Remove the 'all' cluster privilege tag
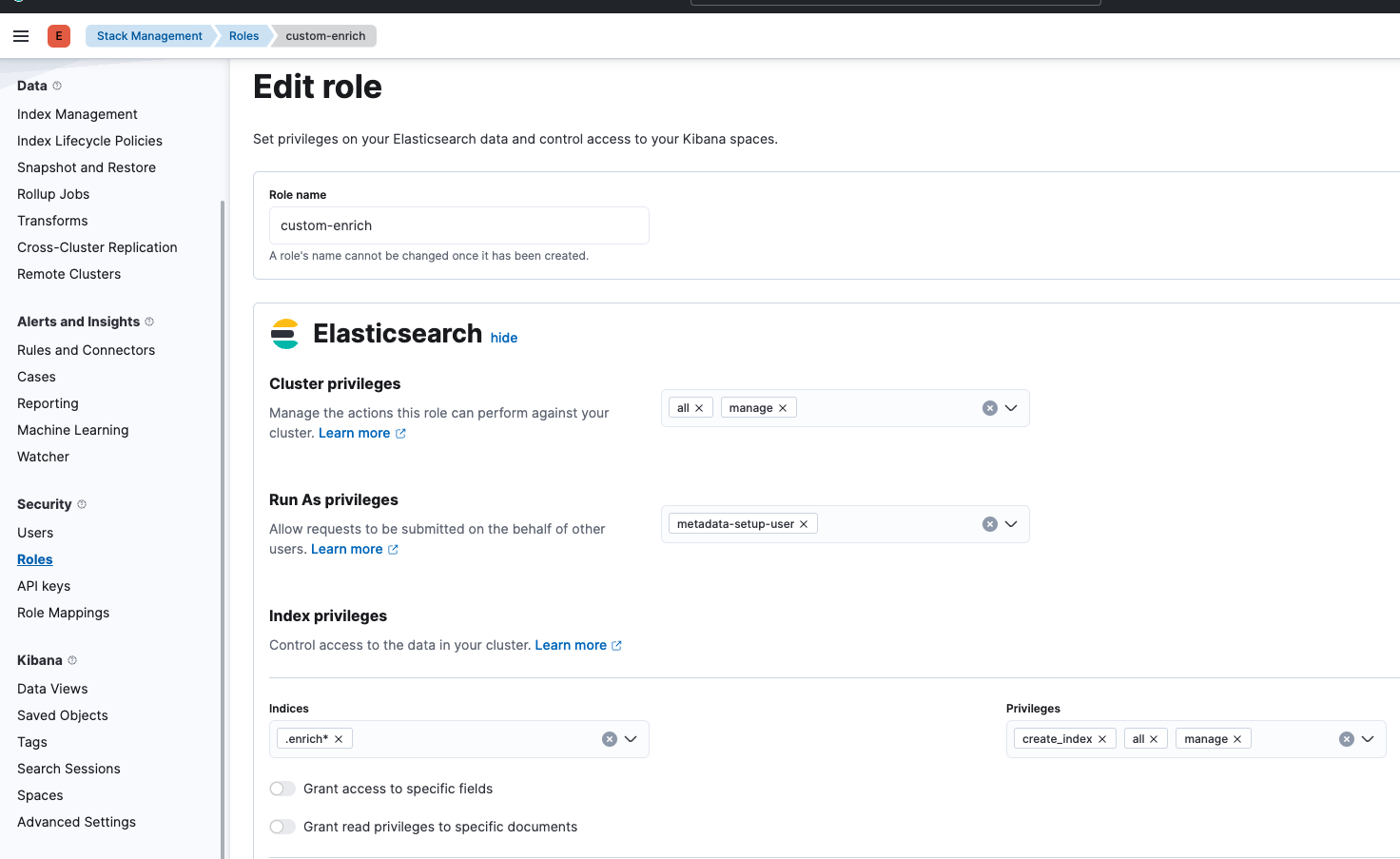 tap(699, 408)
